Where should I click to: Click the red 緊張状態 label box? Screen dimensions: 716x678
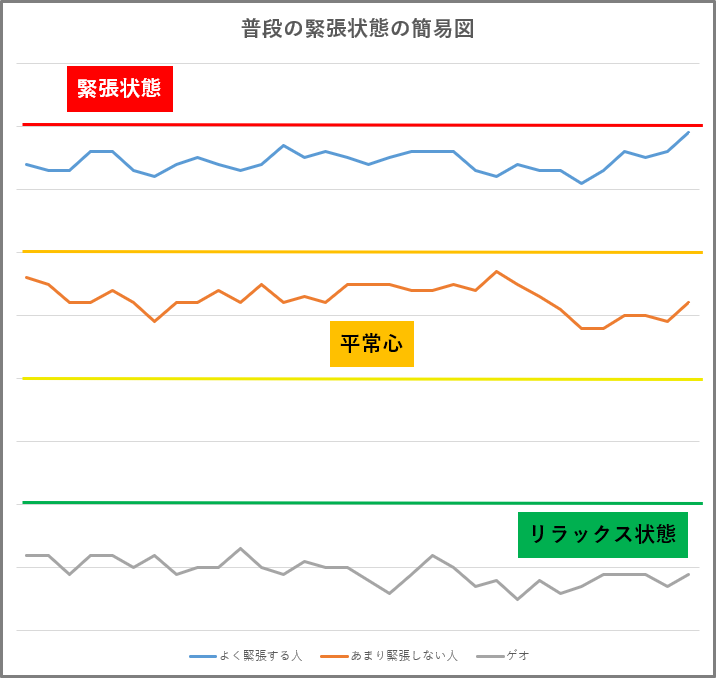tap(120, 88)
